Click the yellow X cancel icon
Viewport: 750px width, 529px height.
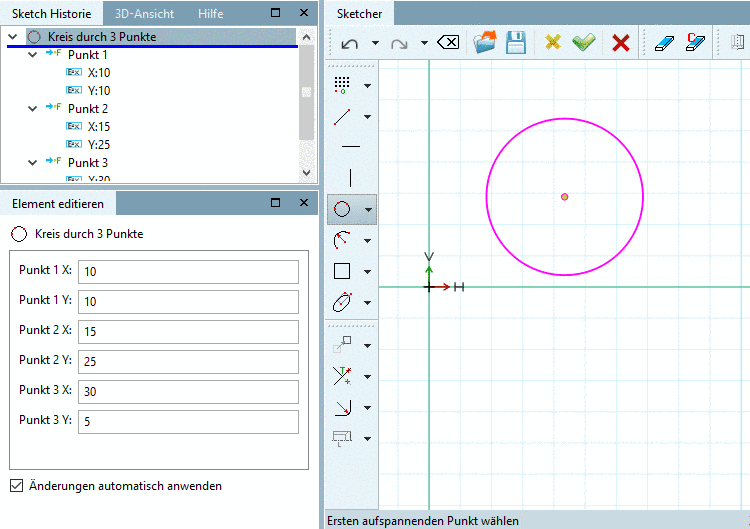pyautogui.click(x=552, y=43)
